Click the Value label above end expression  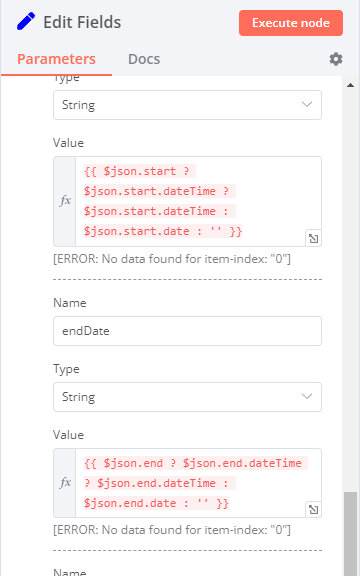coord(68,435)
